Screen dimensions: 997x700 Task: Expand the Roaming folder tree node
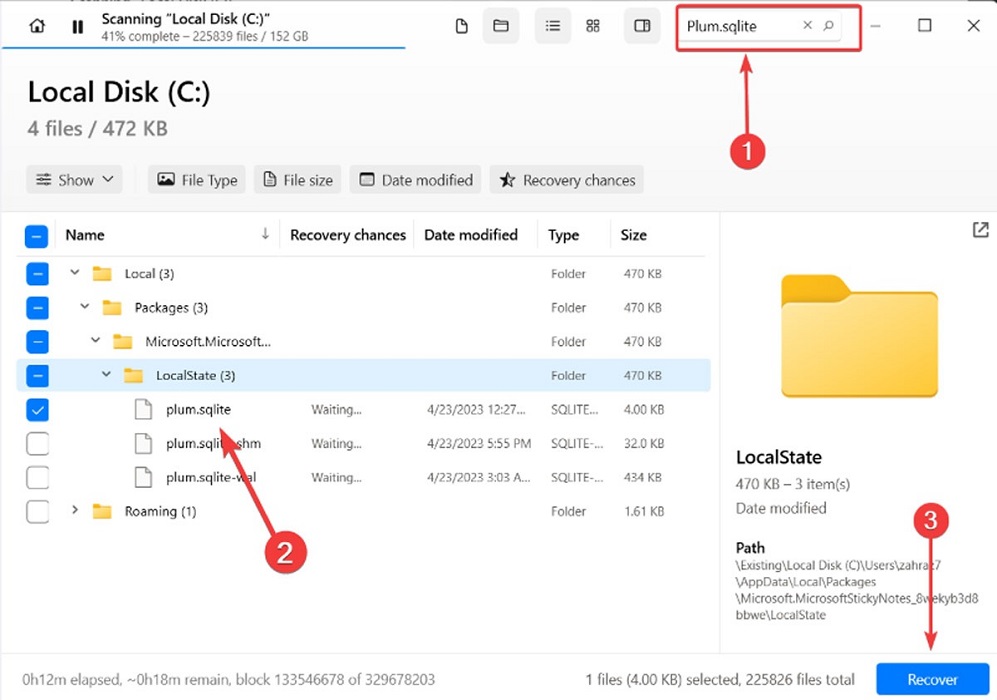(x=75, y=511)
